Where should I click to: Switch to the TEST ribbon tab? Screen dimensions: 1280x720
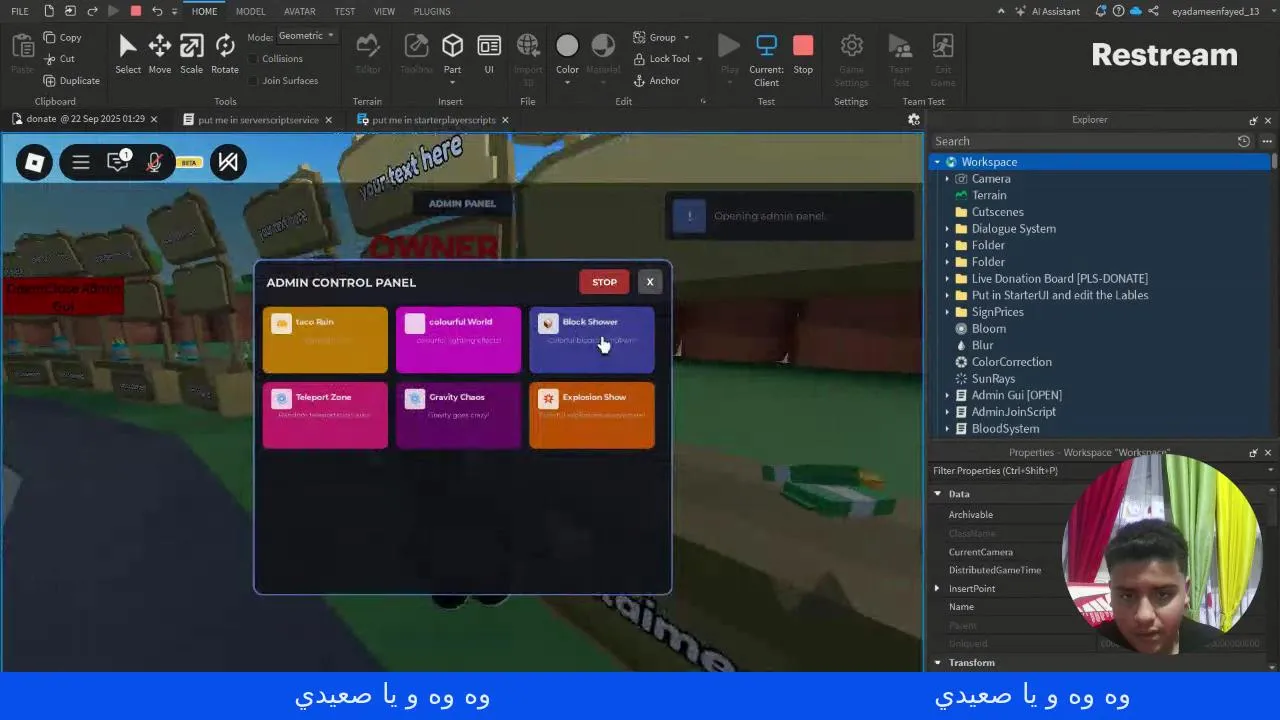(344, 11)
